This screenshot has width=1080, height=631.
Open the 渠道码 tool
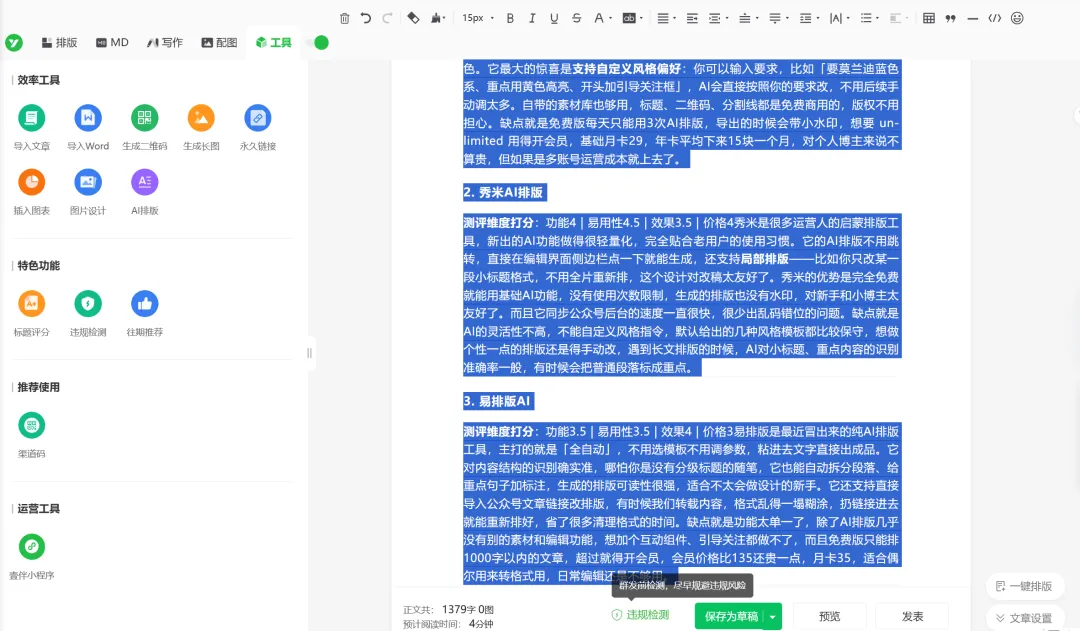pyautogui.click(x=32, y=434)
